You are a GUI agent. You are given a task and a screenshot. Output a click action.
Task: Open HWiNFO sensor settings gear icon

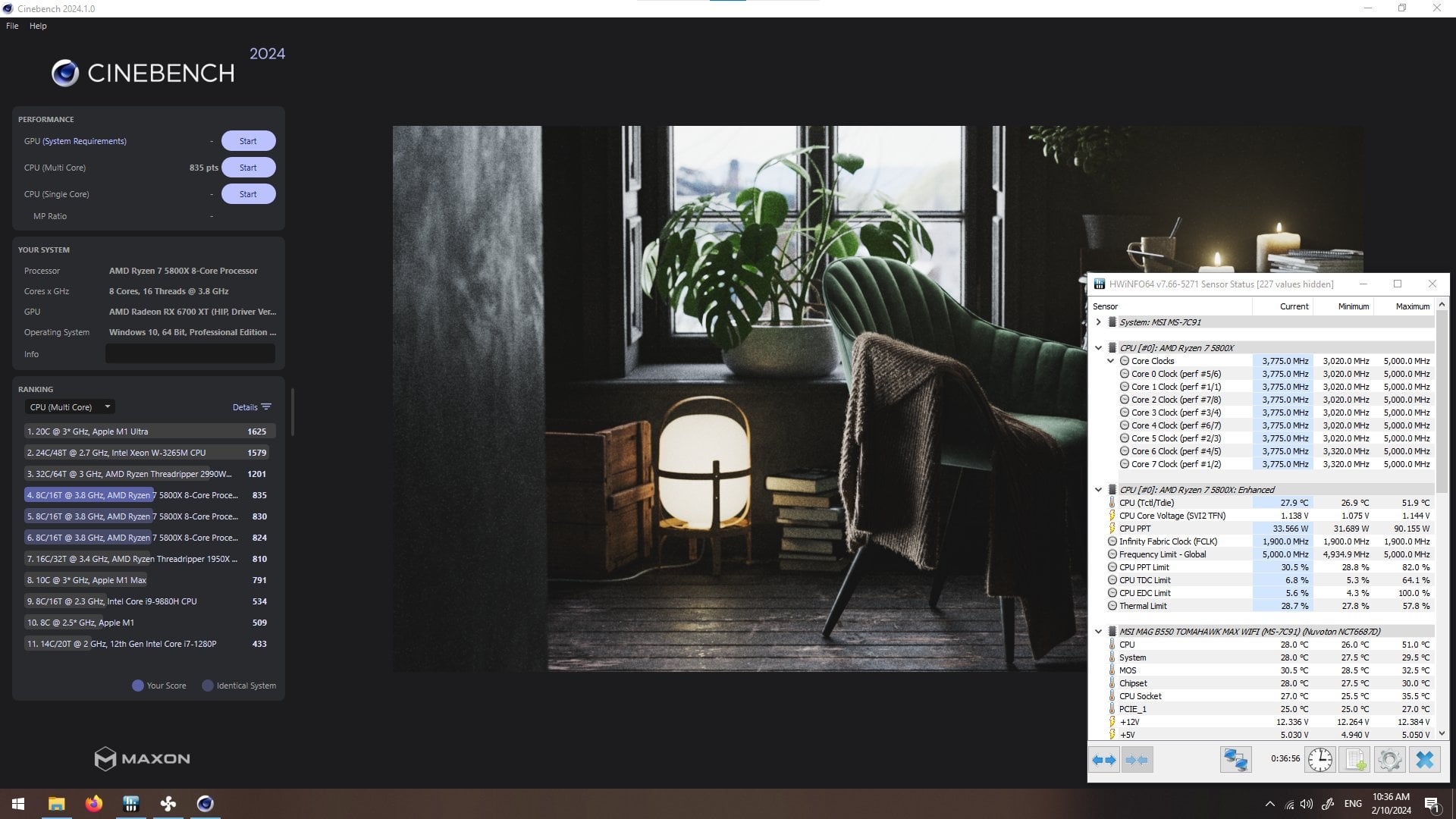click(1390, 760)
